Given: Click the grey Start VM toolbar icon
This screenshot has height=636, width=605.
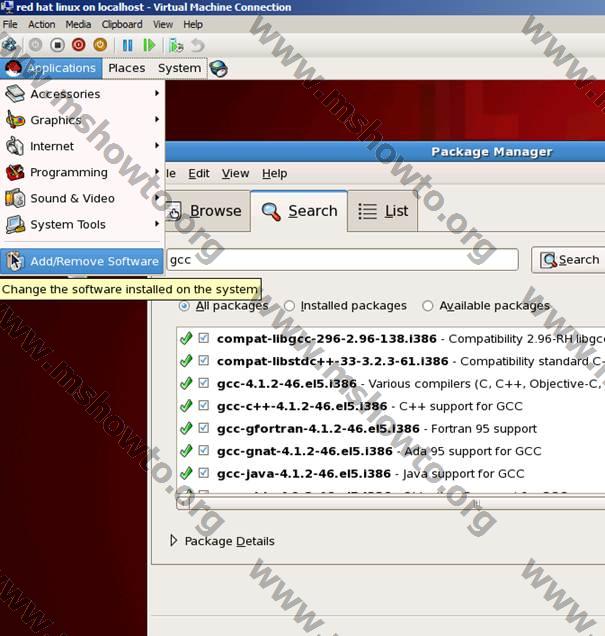Looking at the screenshot, I should tap(36, 45).
